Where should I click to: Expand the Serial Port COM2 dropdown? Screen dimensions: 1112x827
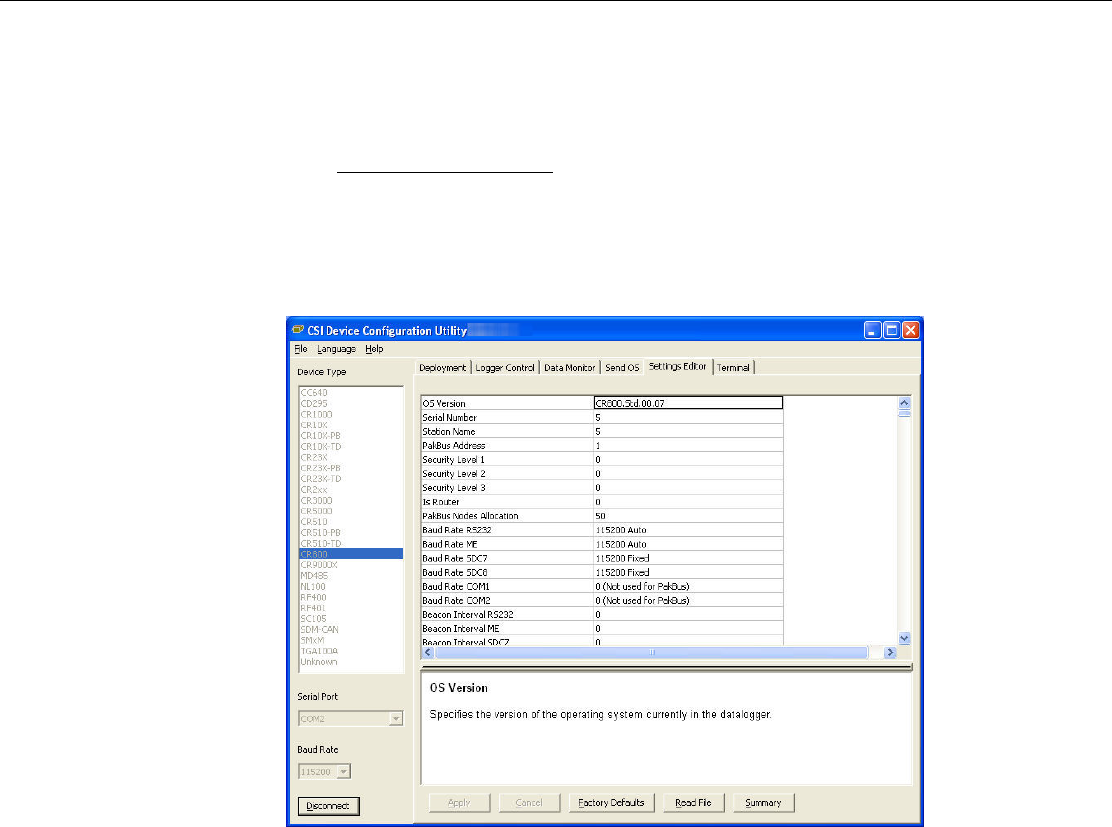[x=396, y=718]
